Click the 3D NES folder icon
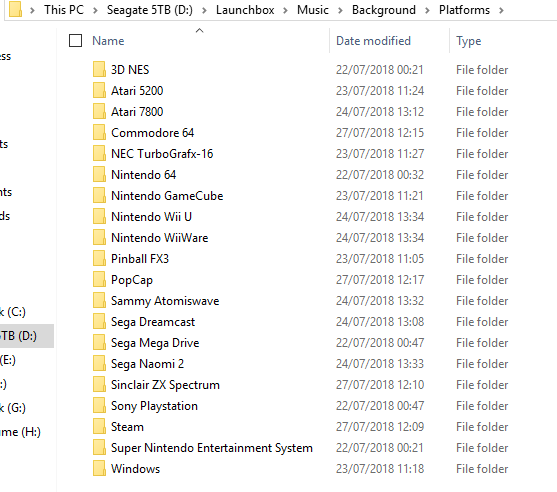 point(99,69)
